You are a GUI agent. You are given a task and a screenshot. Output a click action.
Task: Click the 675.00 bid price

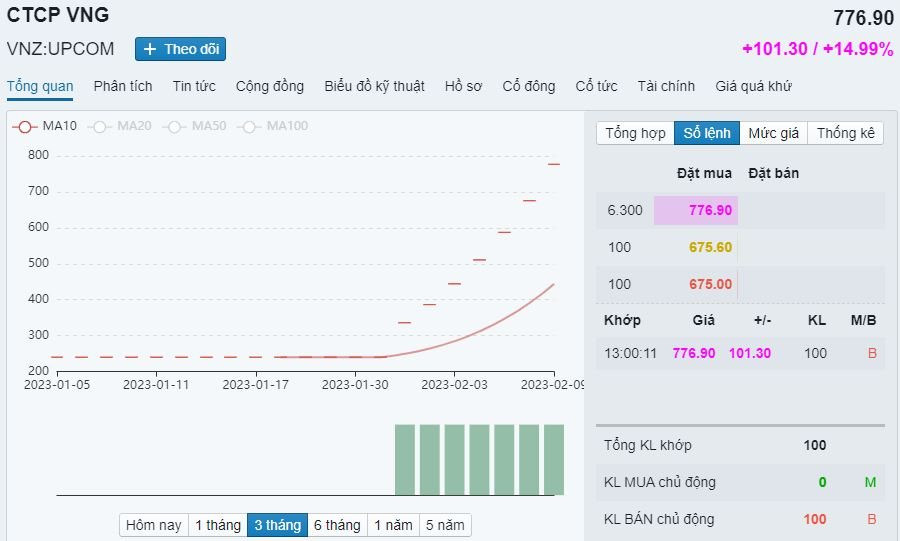pyautogui.click(x=710, y=284)
